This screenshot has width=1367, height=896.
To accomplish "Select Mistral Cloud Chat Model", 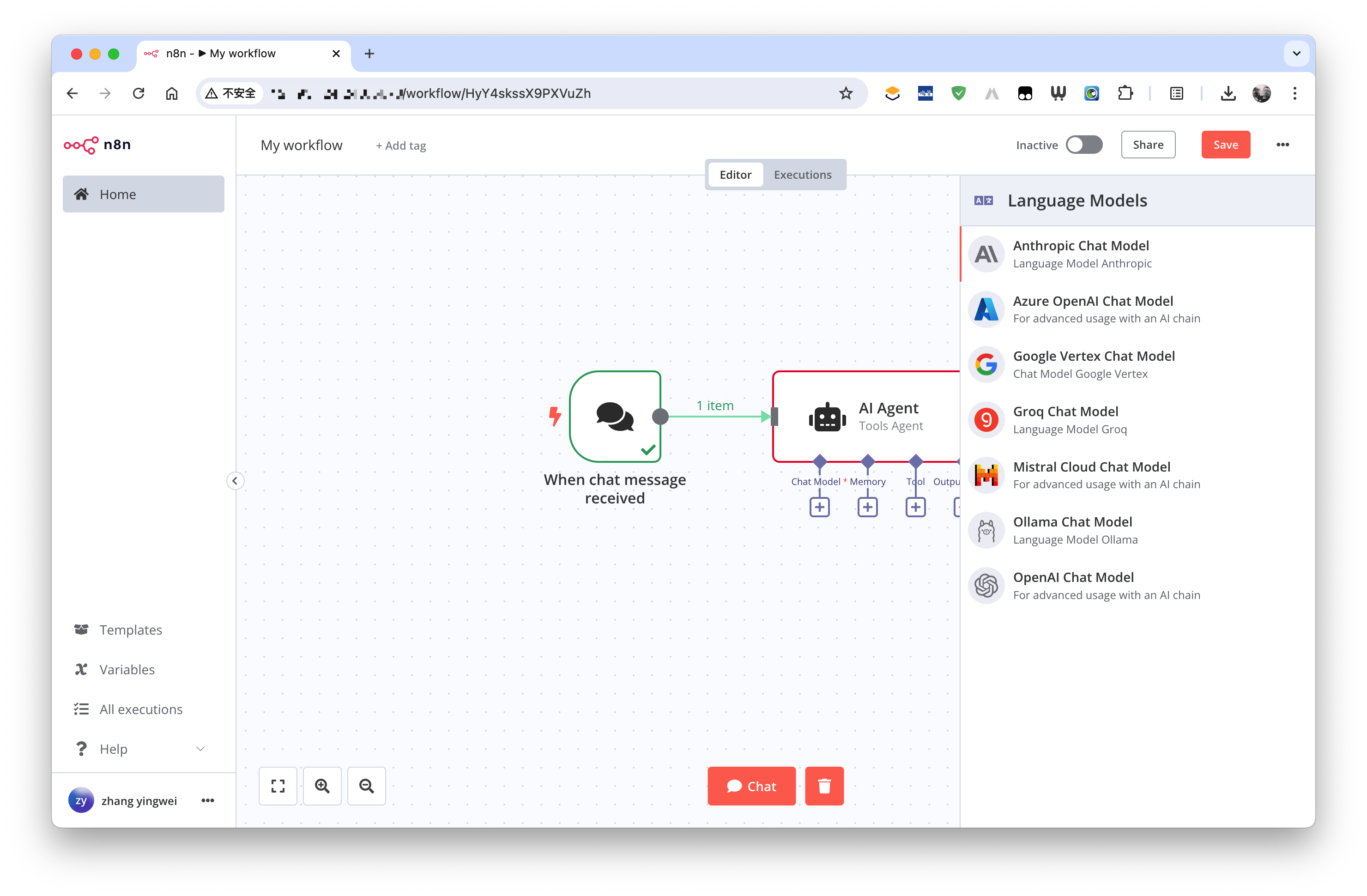I will [1137, 475].
